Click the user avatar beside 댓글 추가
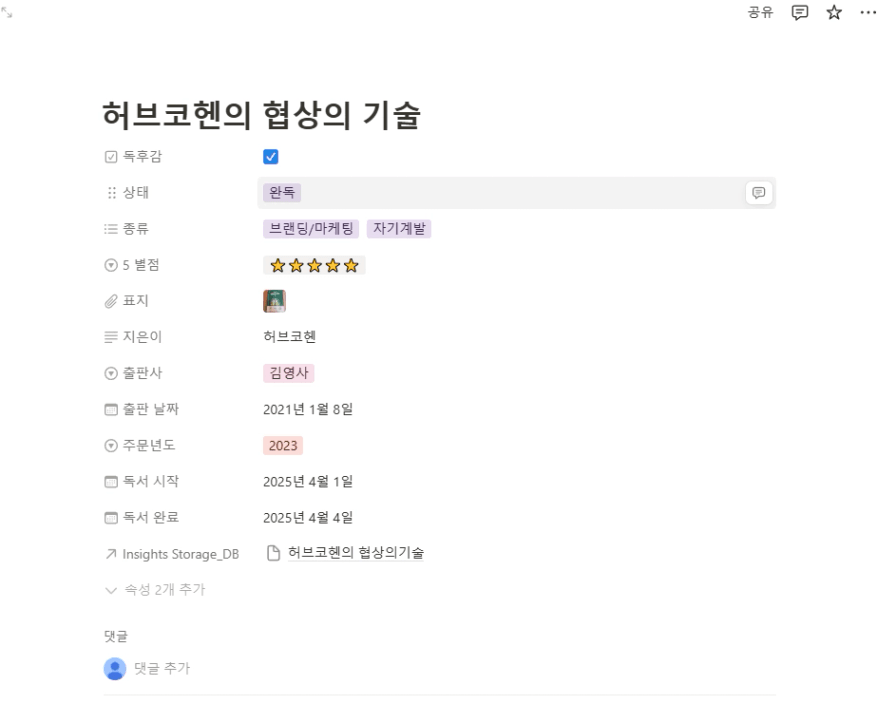 point(115,669)
